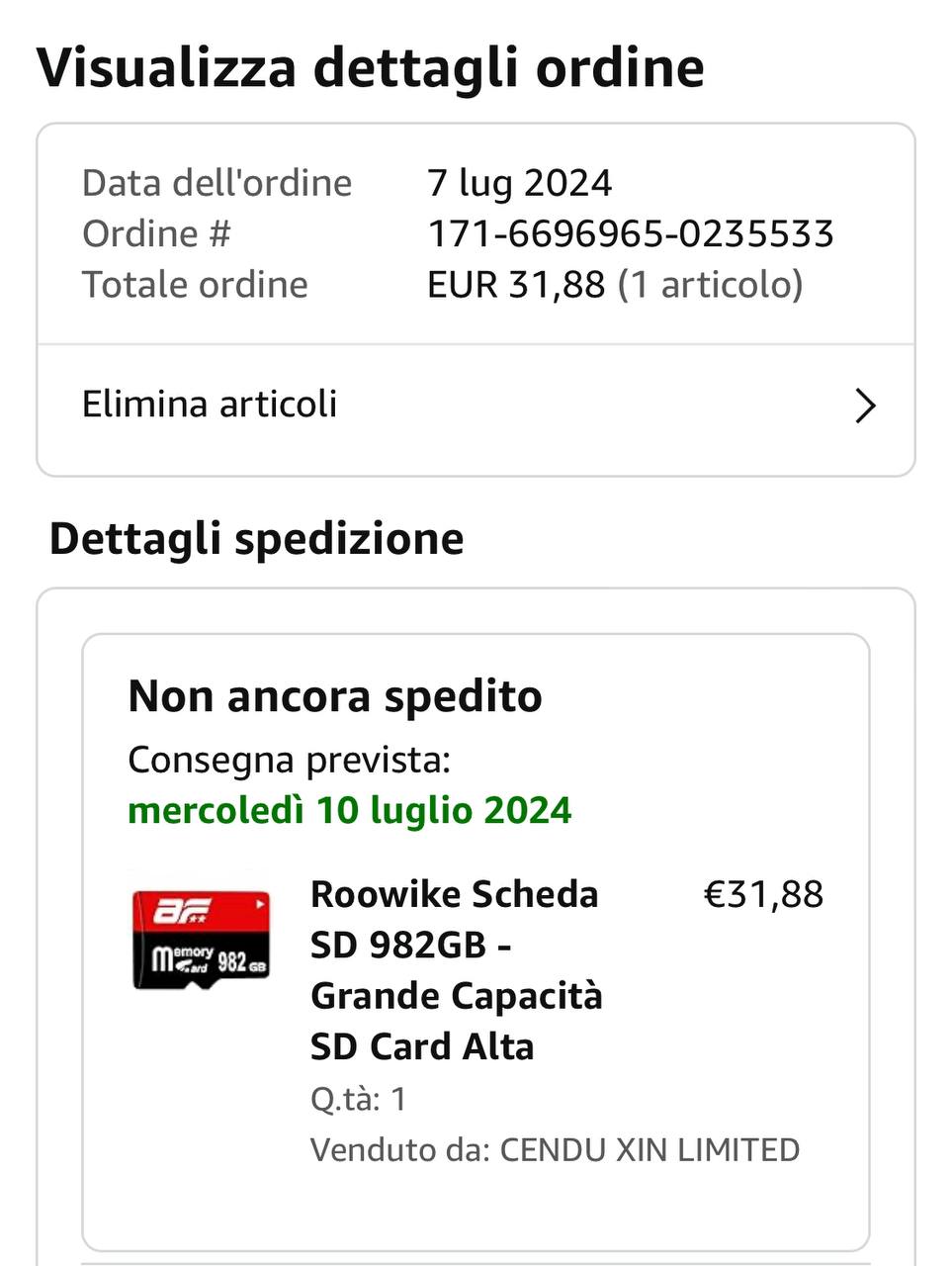
Task: Click the item price €31,88
Action: 763,894
